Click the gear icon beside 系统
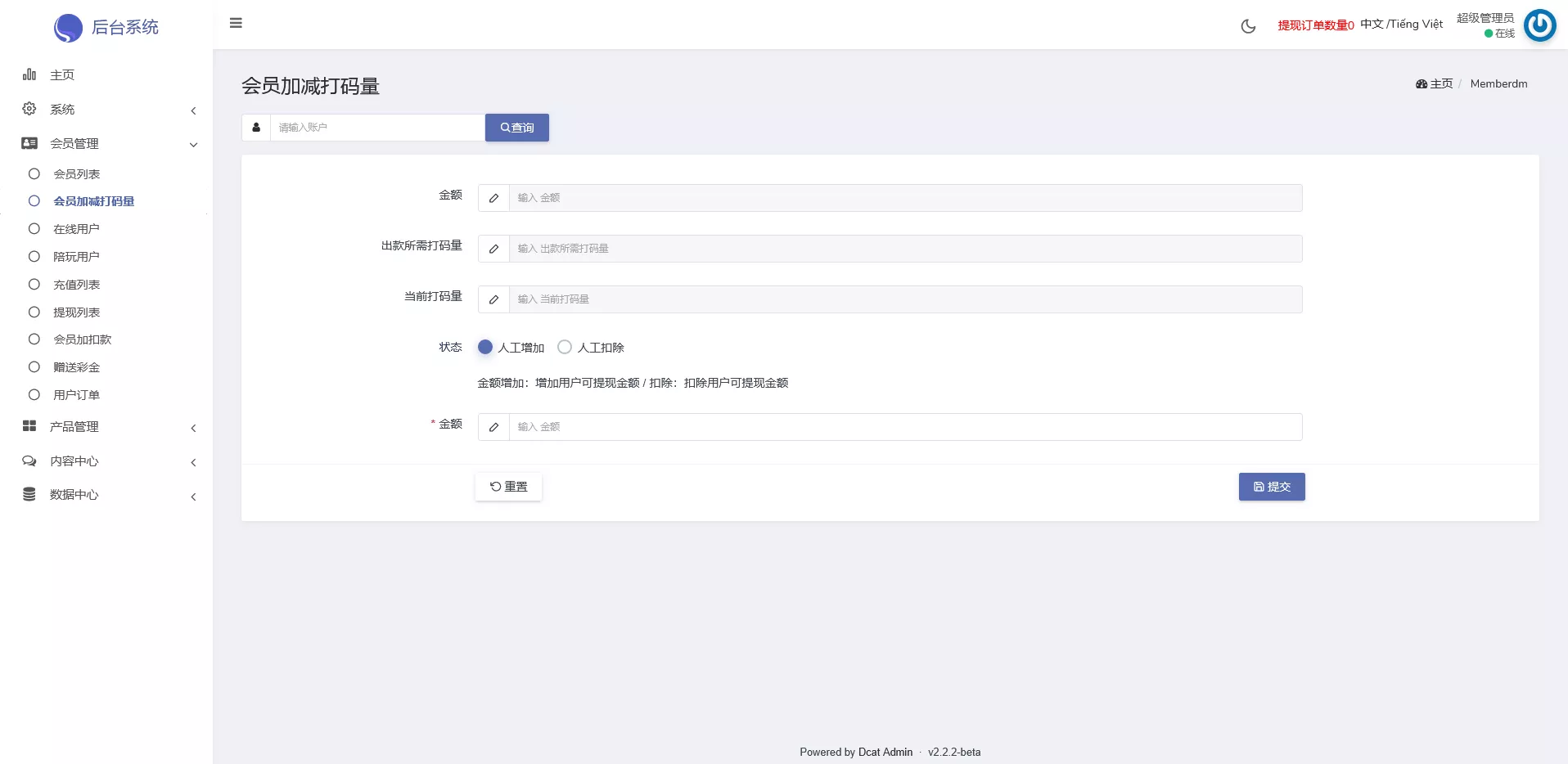This screenshot has height=764, width=1568. (29, 109)
